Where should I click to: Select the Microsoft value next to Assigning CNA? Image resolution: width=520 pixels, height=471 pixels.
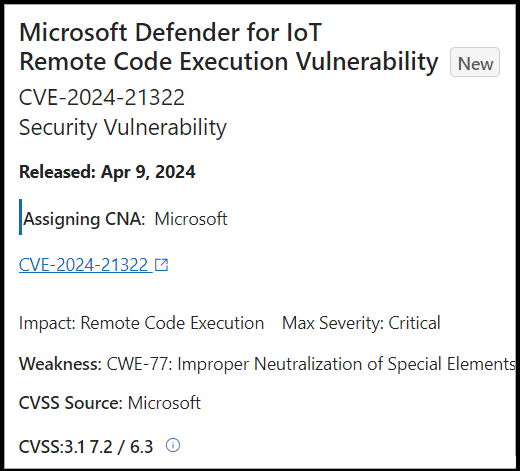[x=191, y=219]
